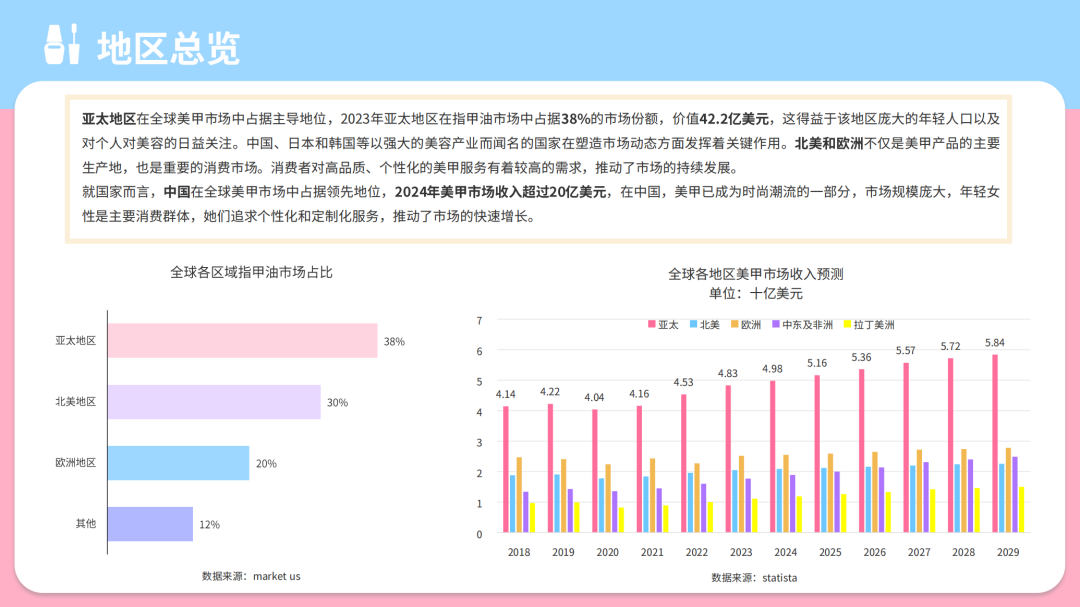
Task: Click the 5.16 value above 2025
Action: (x=817, y=363)
